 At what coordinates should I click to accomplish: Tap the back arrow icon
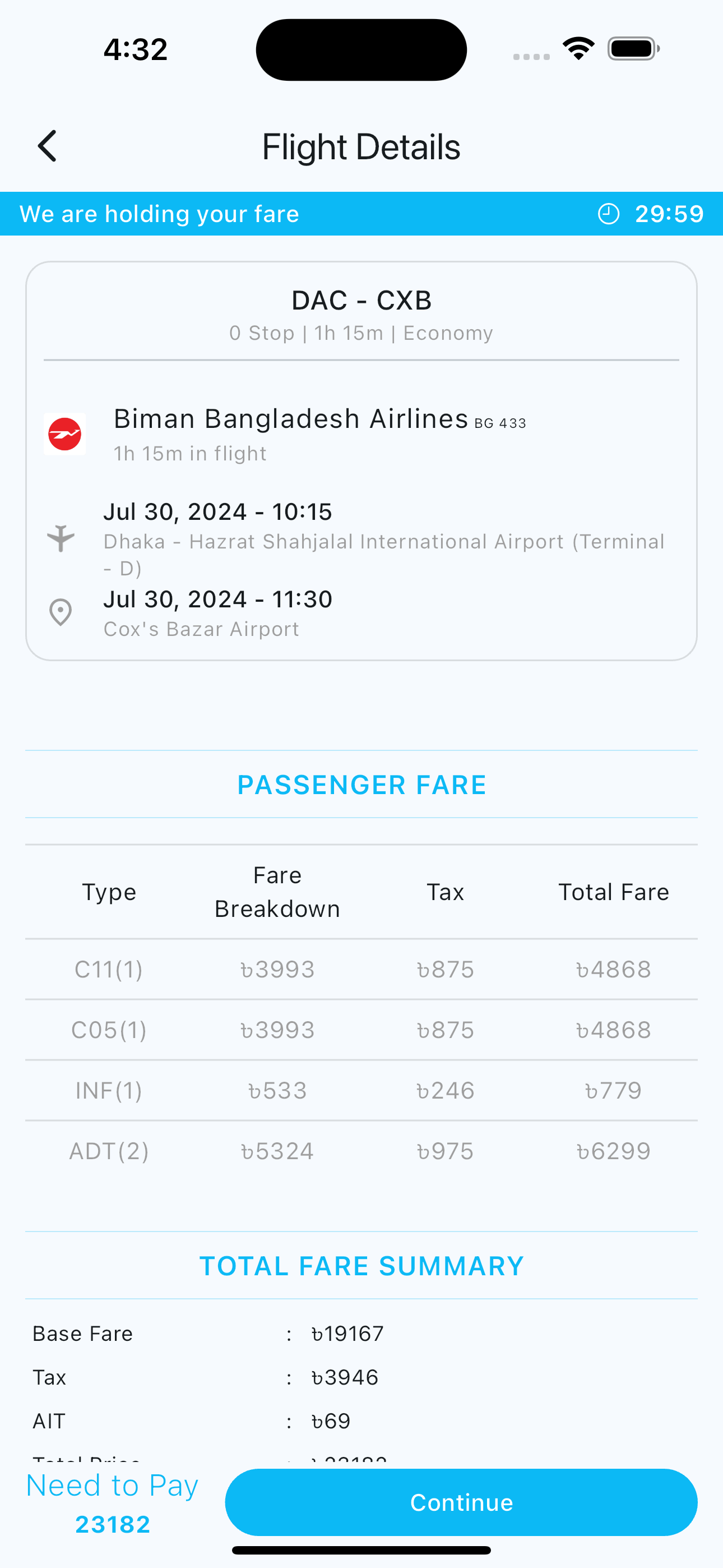[47, 146]
